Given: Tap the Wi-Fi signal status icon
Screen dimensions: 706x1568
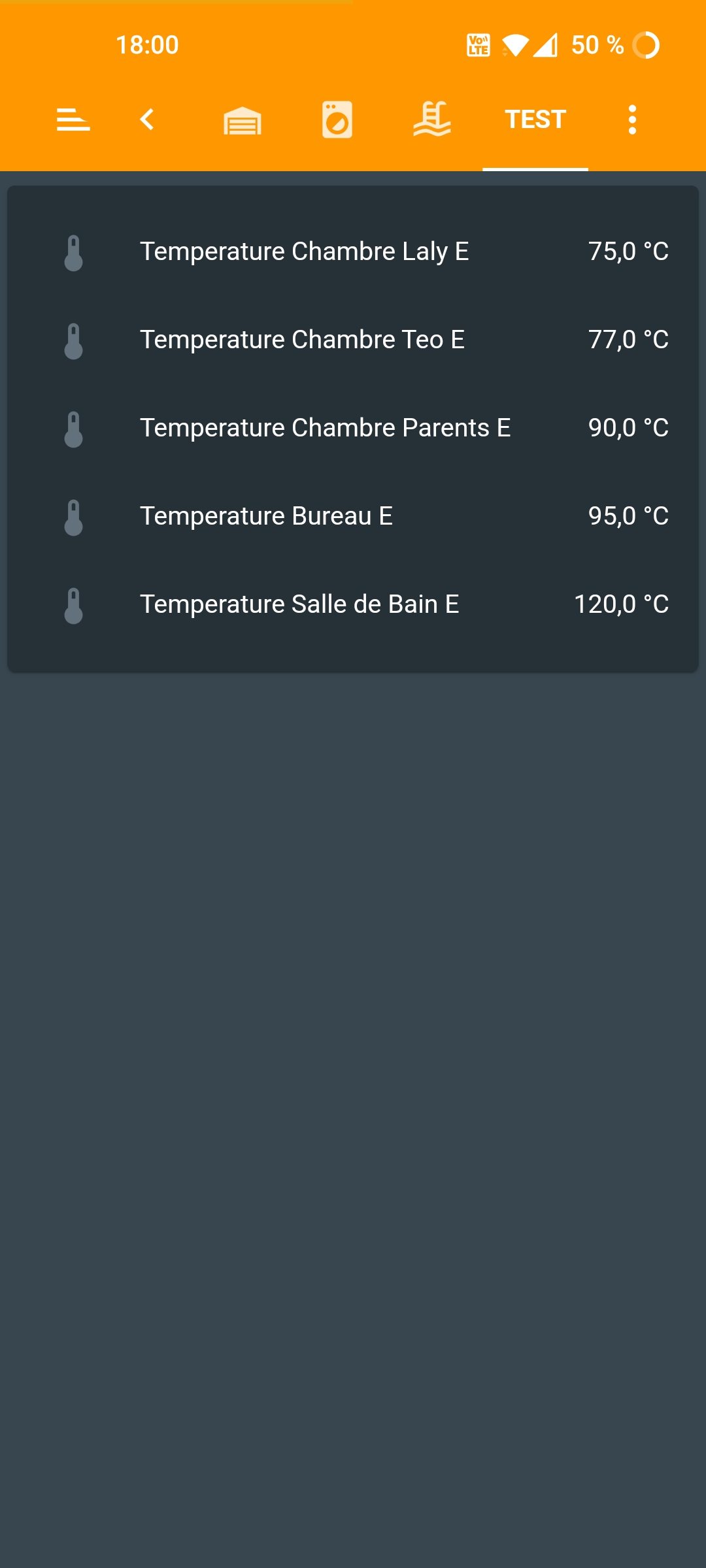Looking at the screenshot, I should pyautogui.click(x=515, y=45).
